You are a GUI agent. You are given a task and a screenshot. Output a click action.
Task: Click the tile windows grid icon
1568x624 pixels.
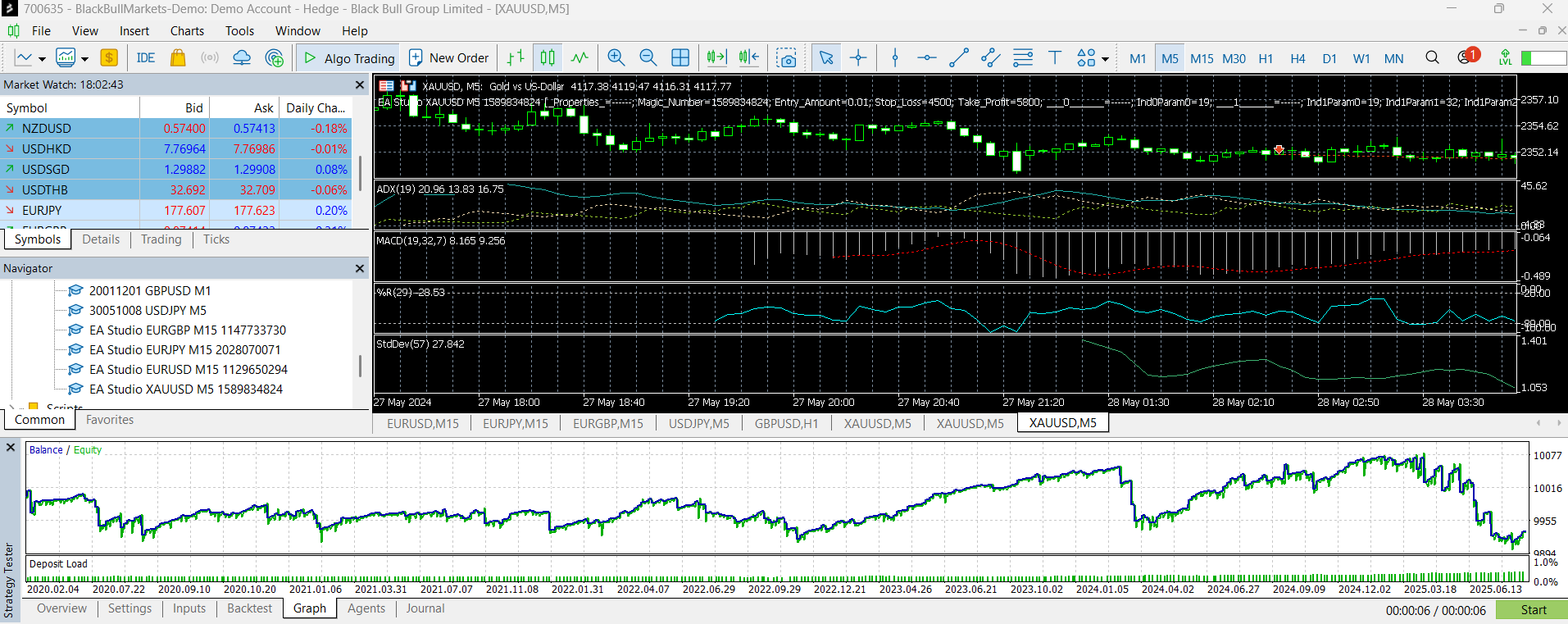680,57
